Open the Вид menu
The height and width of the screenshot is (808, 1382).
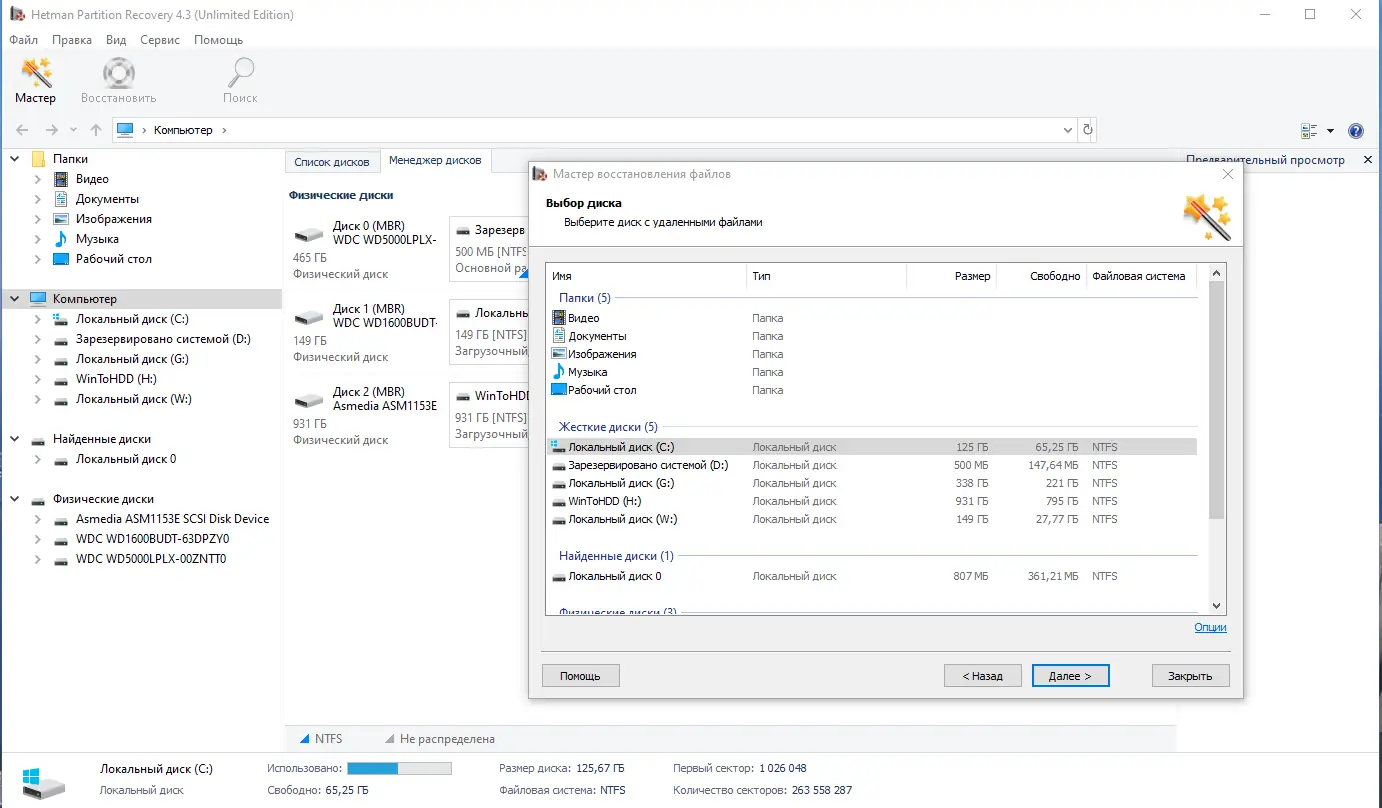(x=116, y=40)
